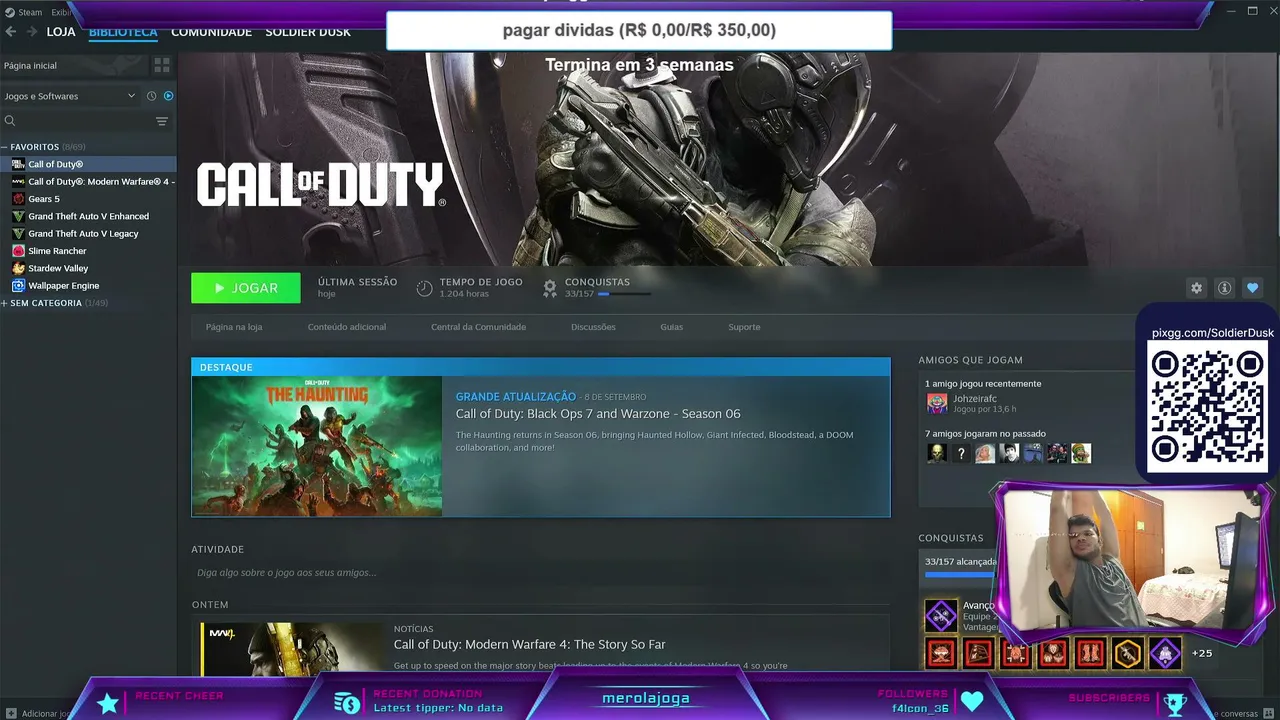This screenshot has height=720, width=1280.
Task: Open the LOJA store tab
Action: 61,32
